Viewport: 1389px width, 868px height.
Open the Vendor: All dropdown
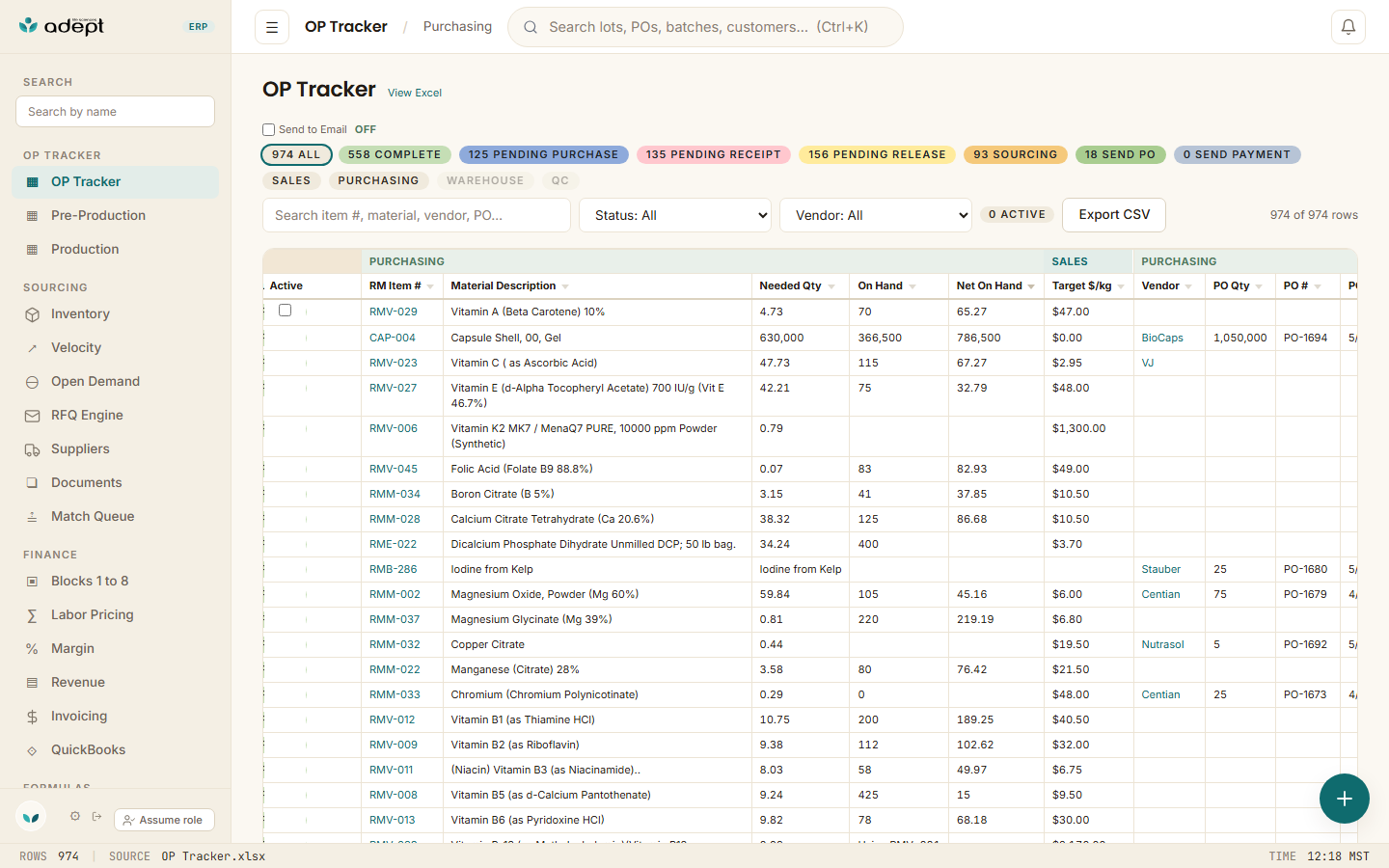(876, 215)
